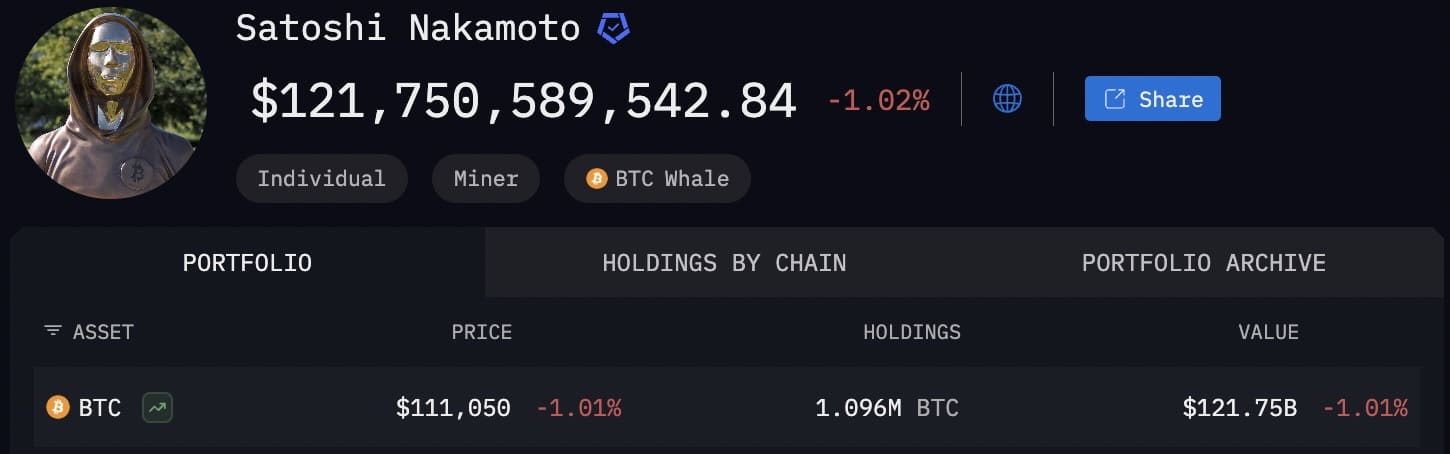Click the BTC asset name in the table

pos(100,408)
